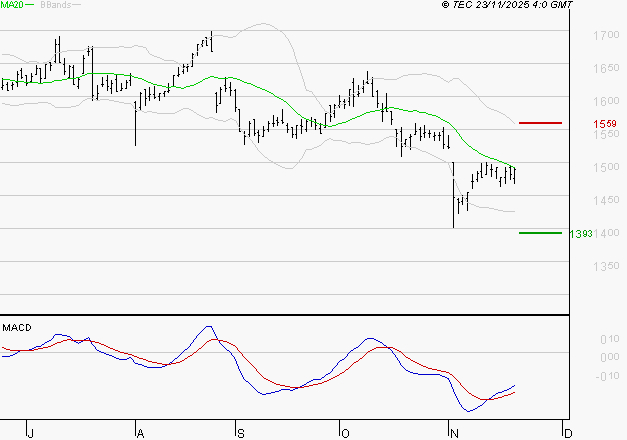This screenshot has width=627, height=440.
Task: Click the N month marker on timeline
Action: click(454, 434)
